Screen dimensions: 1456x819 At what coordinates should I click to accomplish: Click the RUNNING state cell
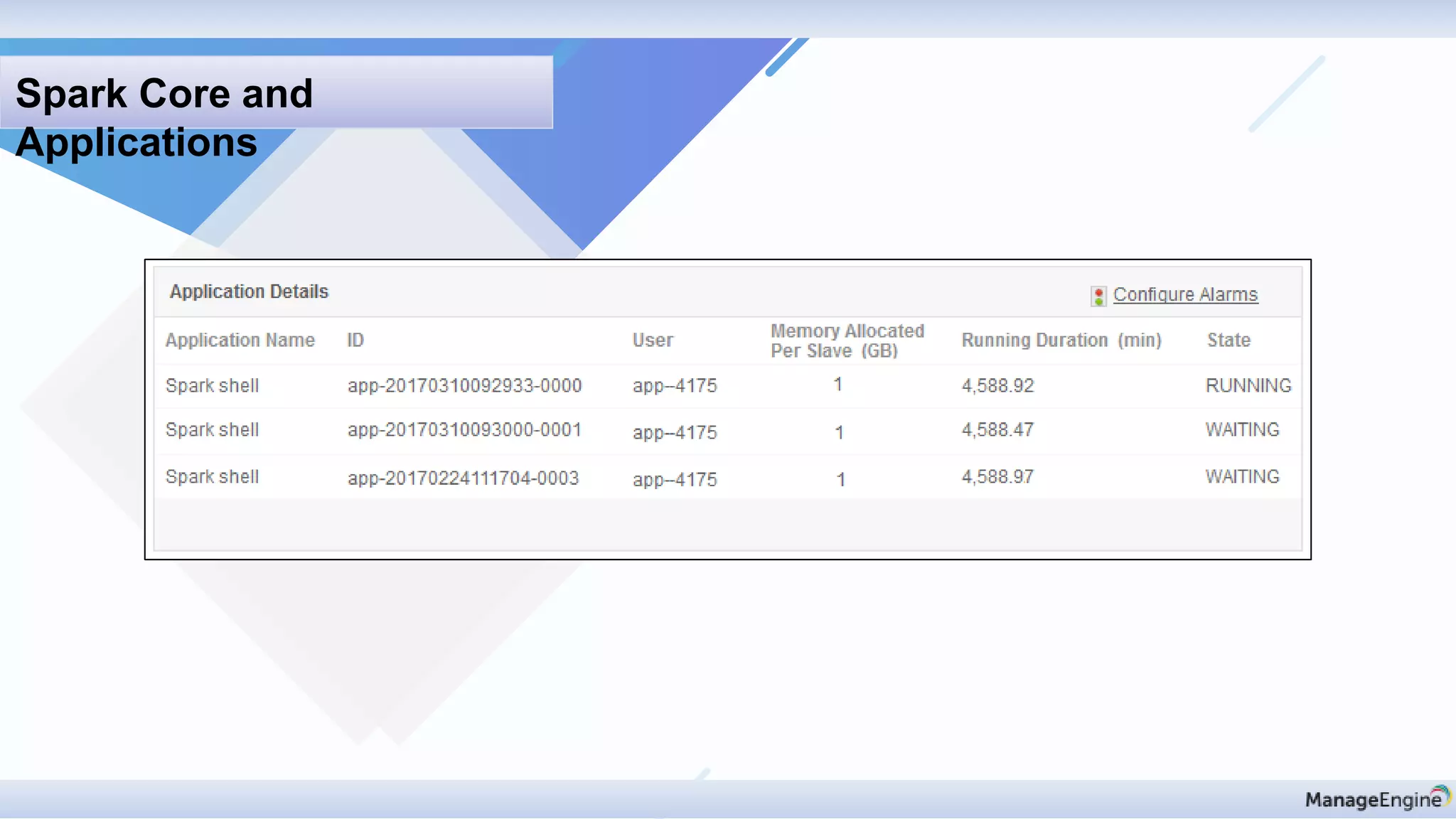click(1248, 386)
